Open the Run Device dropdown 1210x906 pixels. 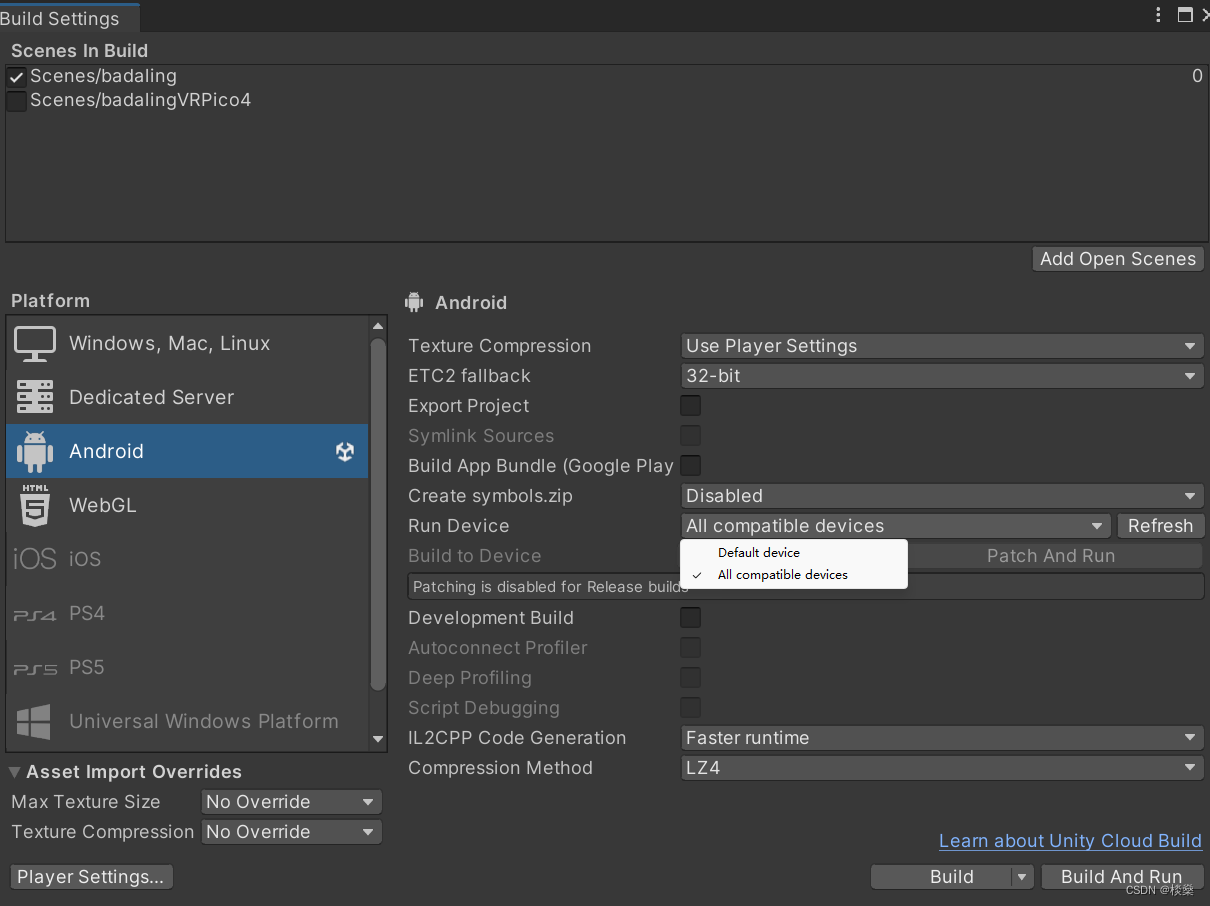point(896,526)
